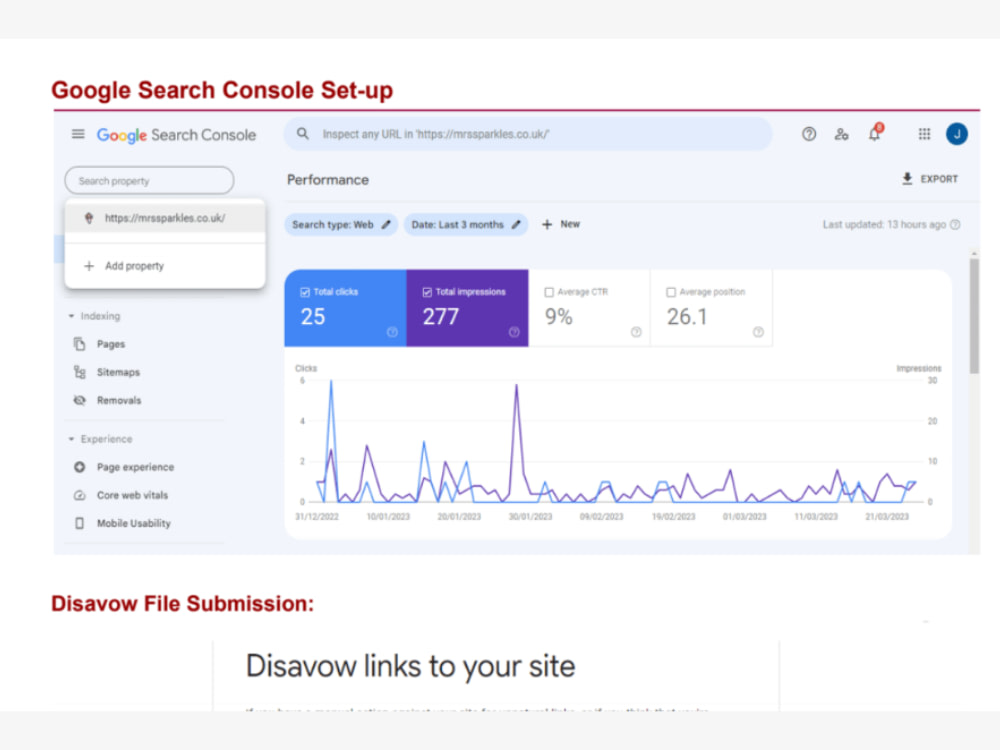The width and height of the screenshot is (1000, 750).
Task: Open the Google apps grid
Action: pos(924,134)
